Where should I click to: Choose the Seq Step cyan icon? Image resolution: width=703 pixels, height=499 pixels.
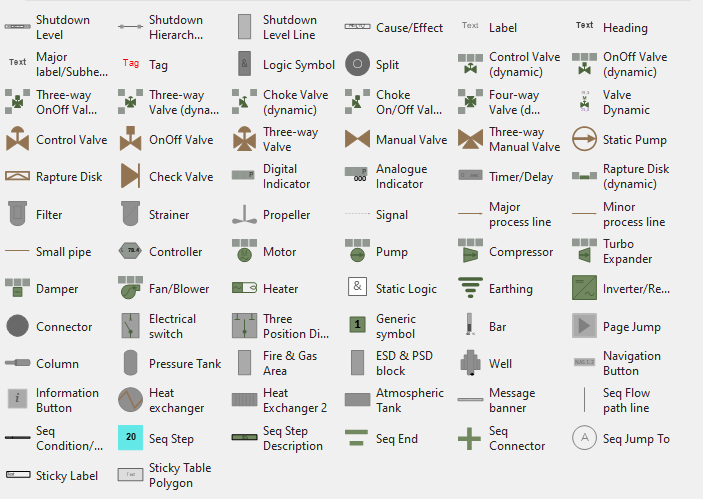130,437
